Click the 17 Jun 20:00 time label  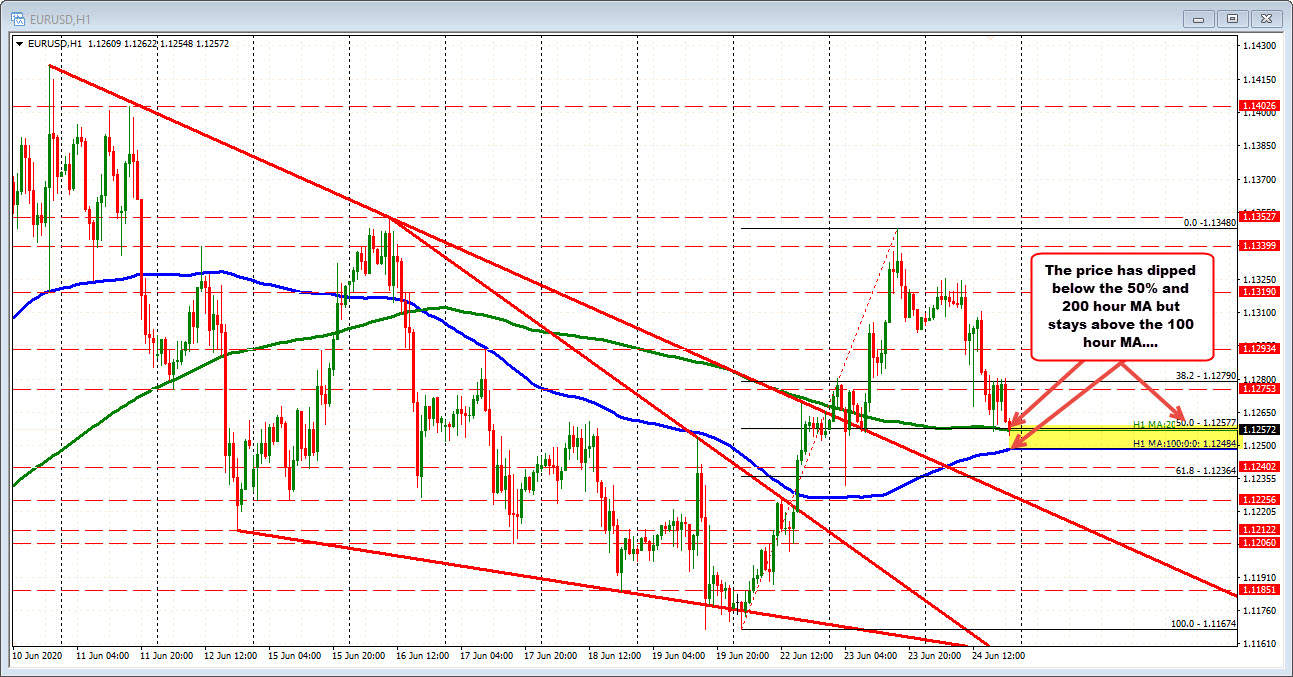tap(549, 656)
